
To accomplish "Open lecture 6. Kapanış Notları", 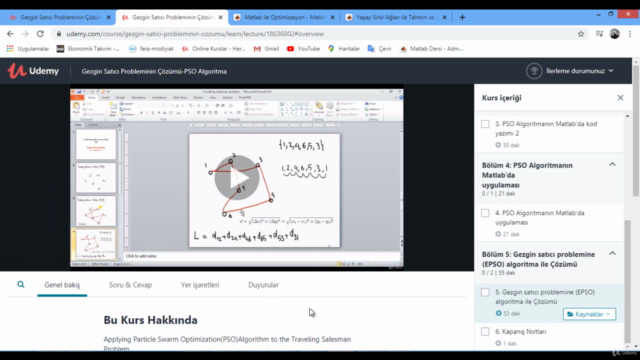I will click(520, 331).
